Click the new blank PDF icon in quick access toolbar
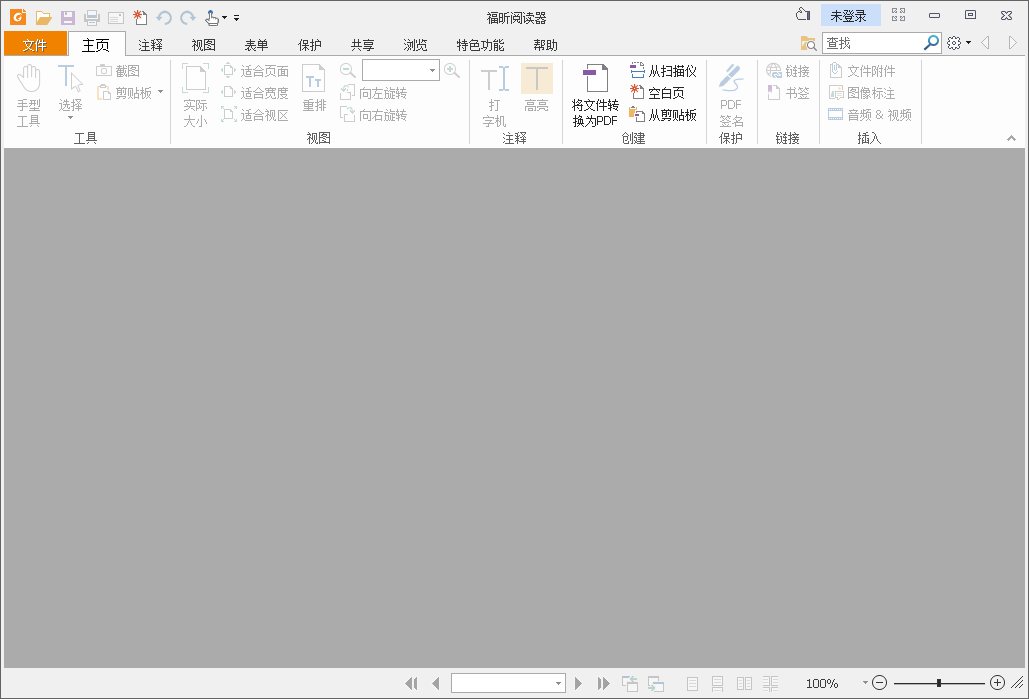 (140, 18)
